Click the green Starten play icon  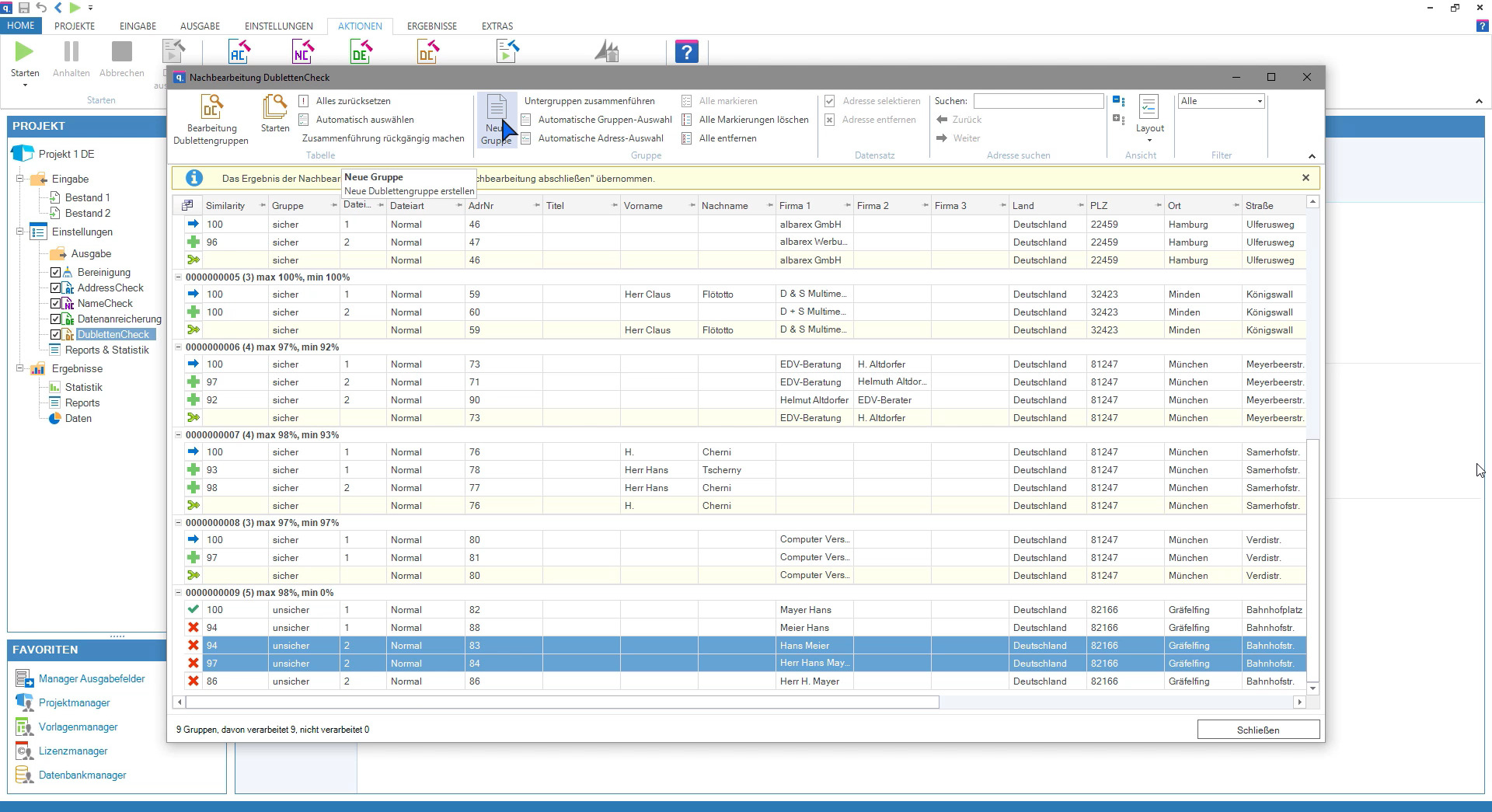[x=24, y=52]
